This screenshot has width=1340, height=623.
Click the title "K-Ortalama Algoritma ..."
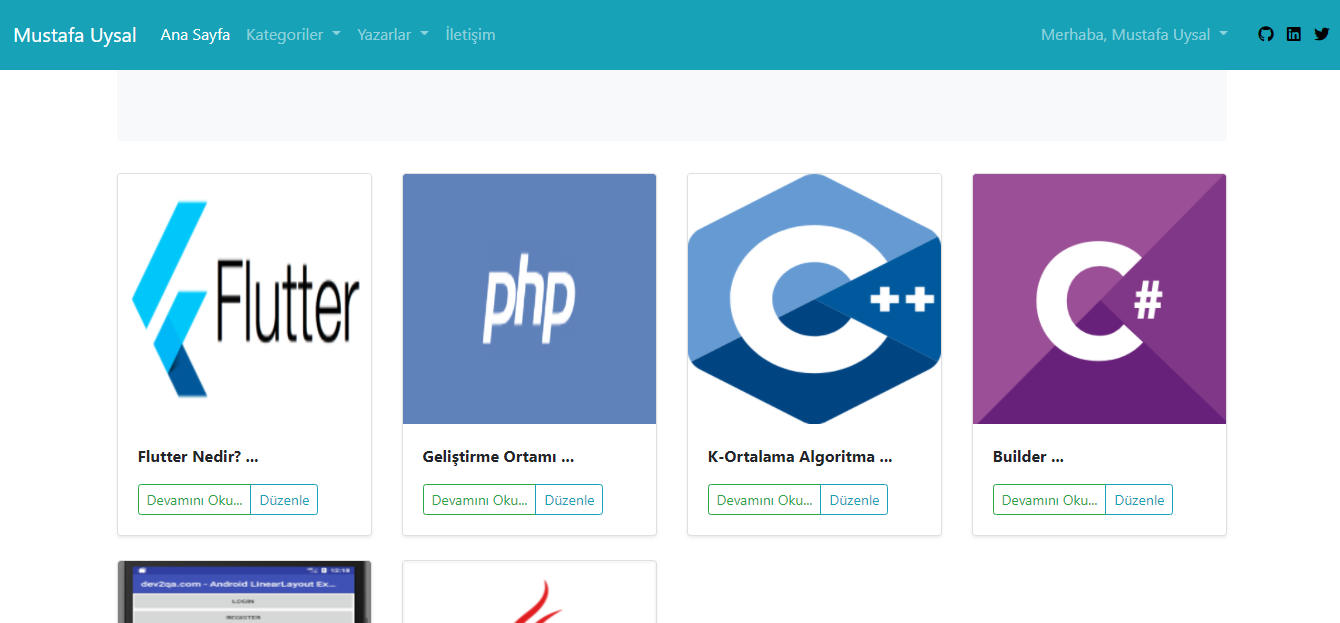tap(799, 457)
